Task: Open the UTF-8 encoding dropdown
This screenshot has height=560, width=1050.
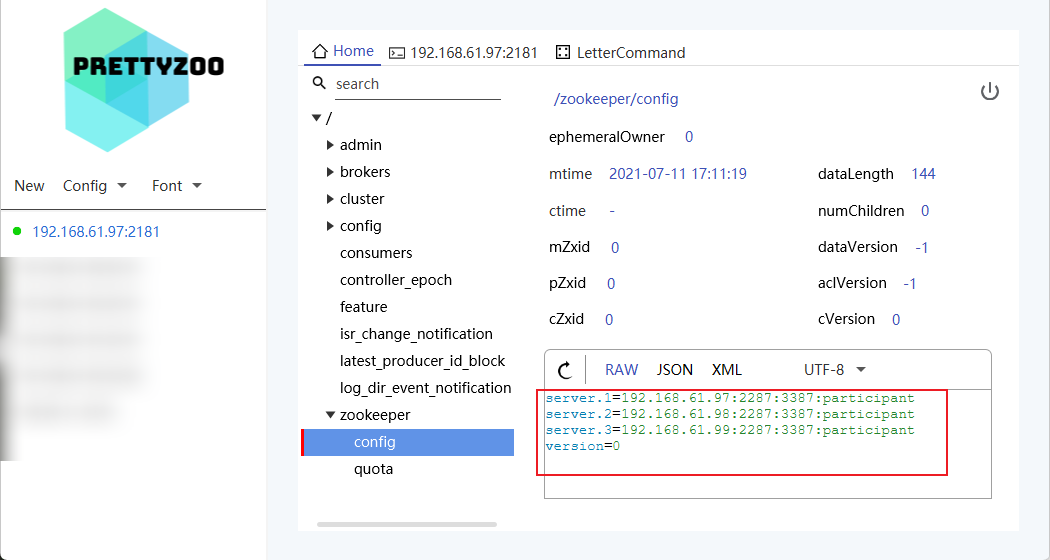Action: (834, 370)
